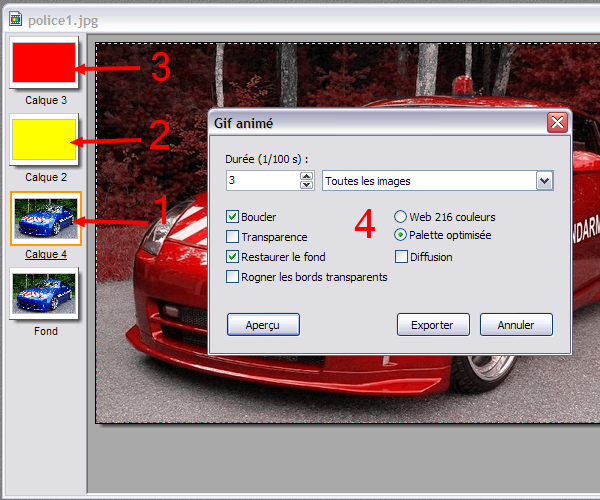Image resolution: width=600 pixels, height=500 pixels.
Task: Click the underlined Calque 4 label
Action: [46, 254]
